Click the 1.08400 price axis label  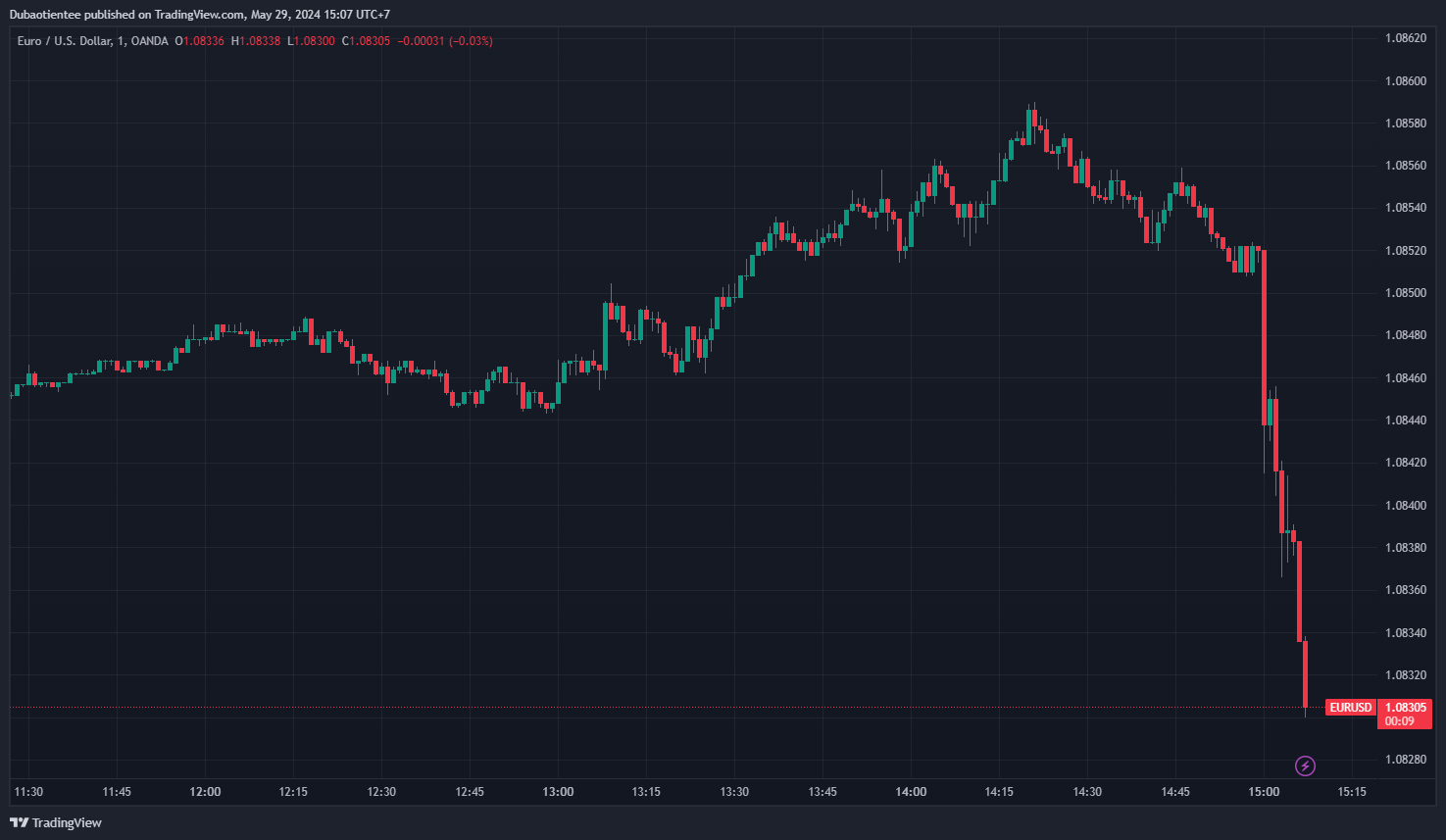1405,506
